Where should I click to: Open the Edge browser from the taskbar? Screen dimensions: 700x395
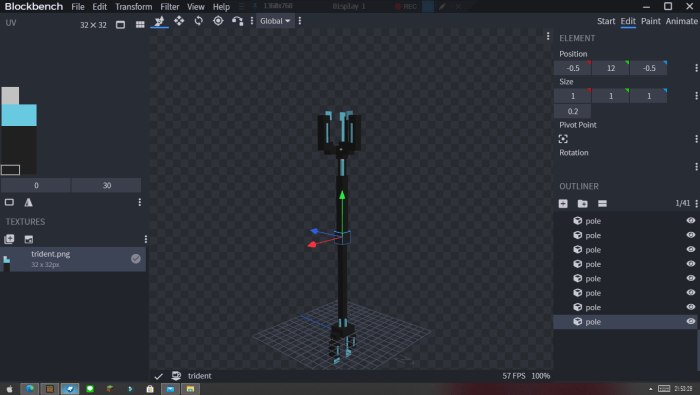[x=29, y=389]
